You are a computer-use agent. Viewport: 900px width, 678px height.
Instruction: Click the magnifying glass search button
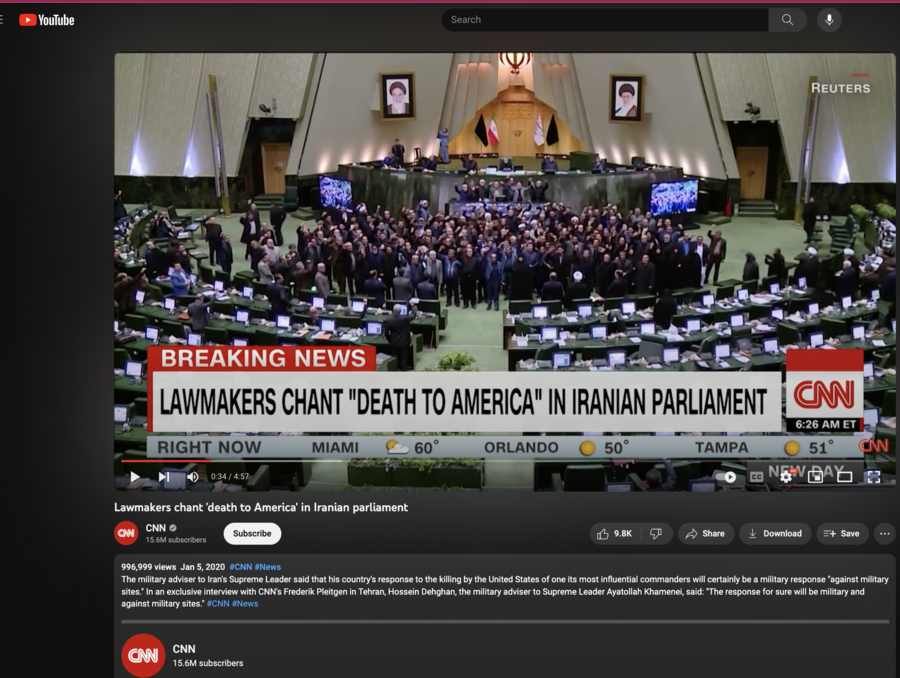pos(788,20)
